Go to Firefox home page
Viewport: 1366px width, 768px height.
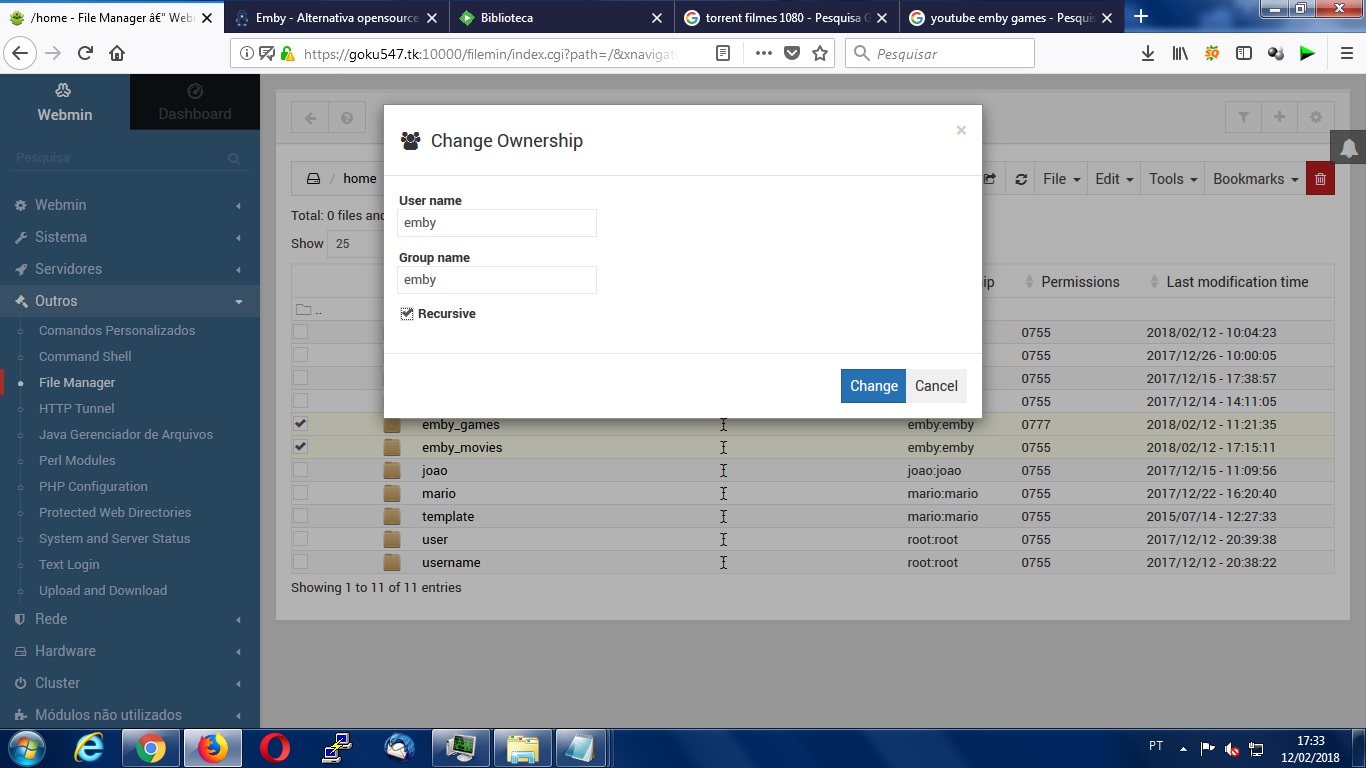[117, 54]
